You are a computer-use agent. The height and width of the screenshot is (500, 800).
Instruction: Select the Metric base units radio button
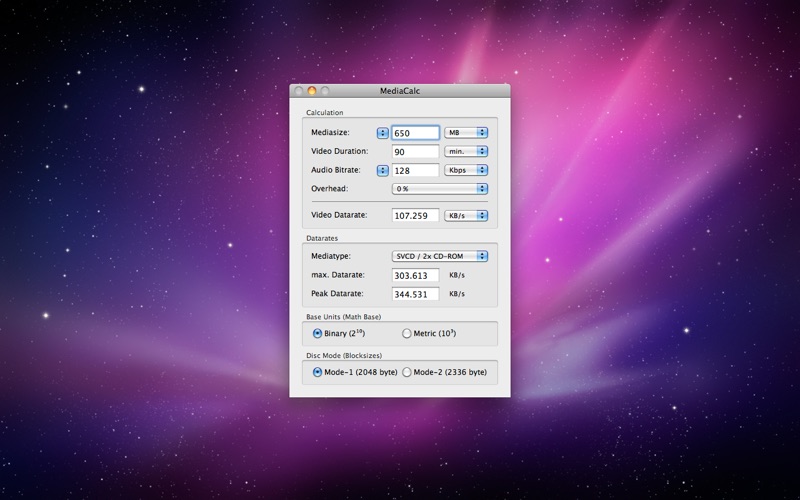(x=407, y=333)
